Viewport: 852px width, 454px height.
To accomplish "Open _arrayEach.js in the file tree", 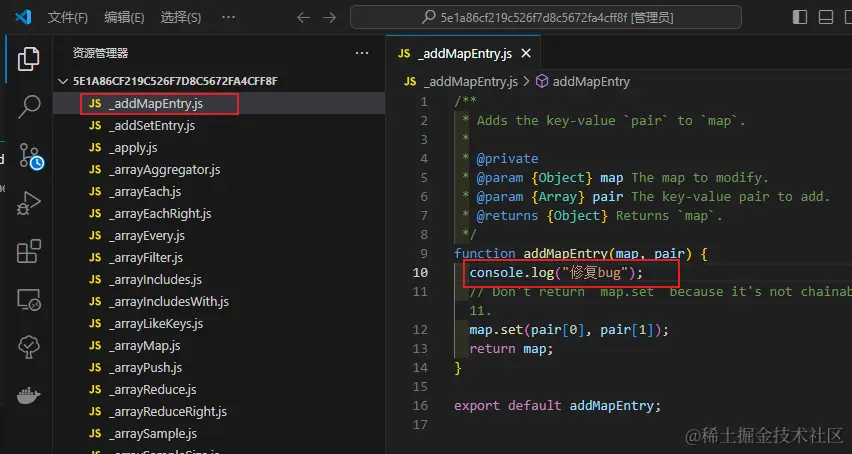I will (219, 191).
